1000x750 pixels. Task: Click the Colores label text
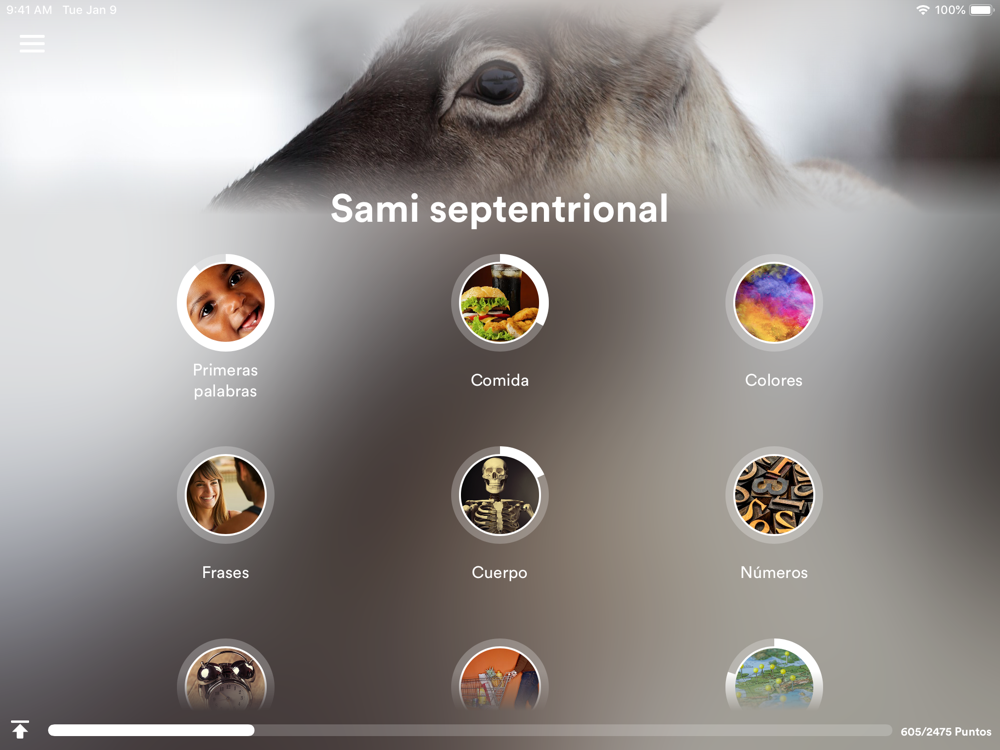(x=774, y=380)
